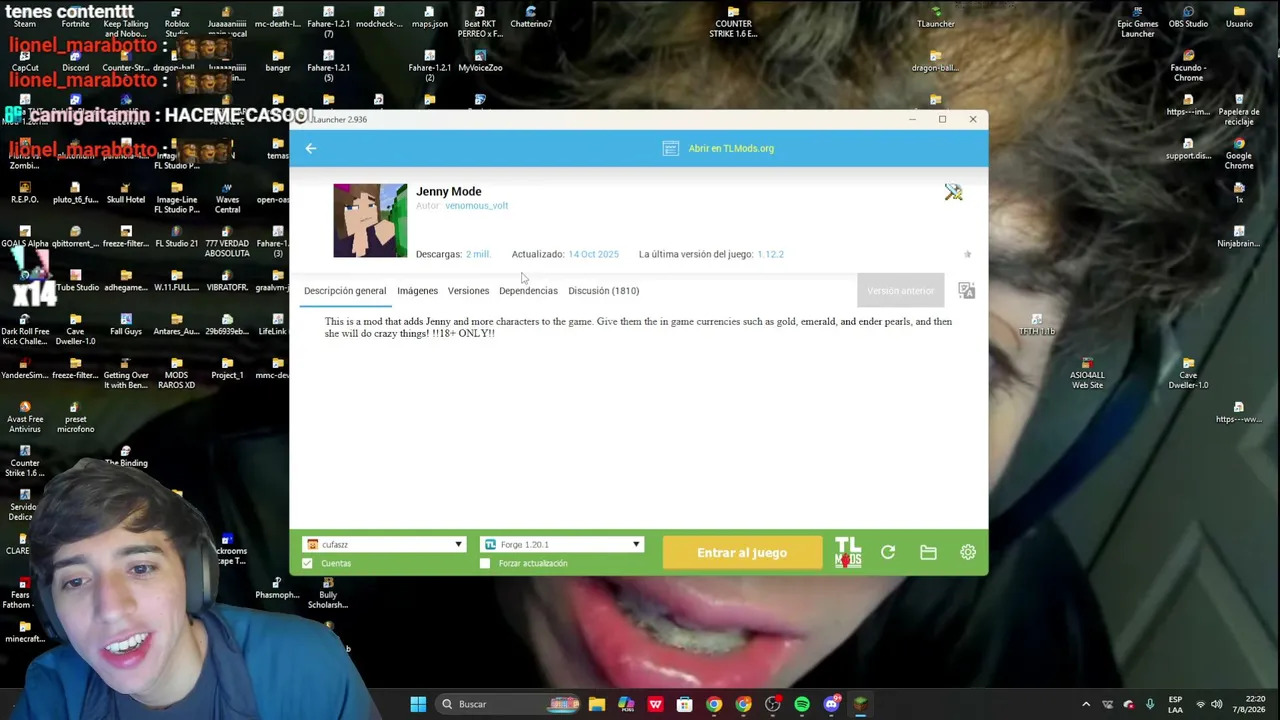Select the Avast Free Antivirus desktop icon
This screenshot has height=720, width=1280.
coord(25,418)
